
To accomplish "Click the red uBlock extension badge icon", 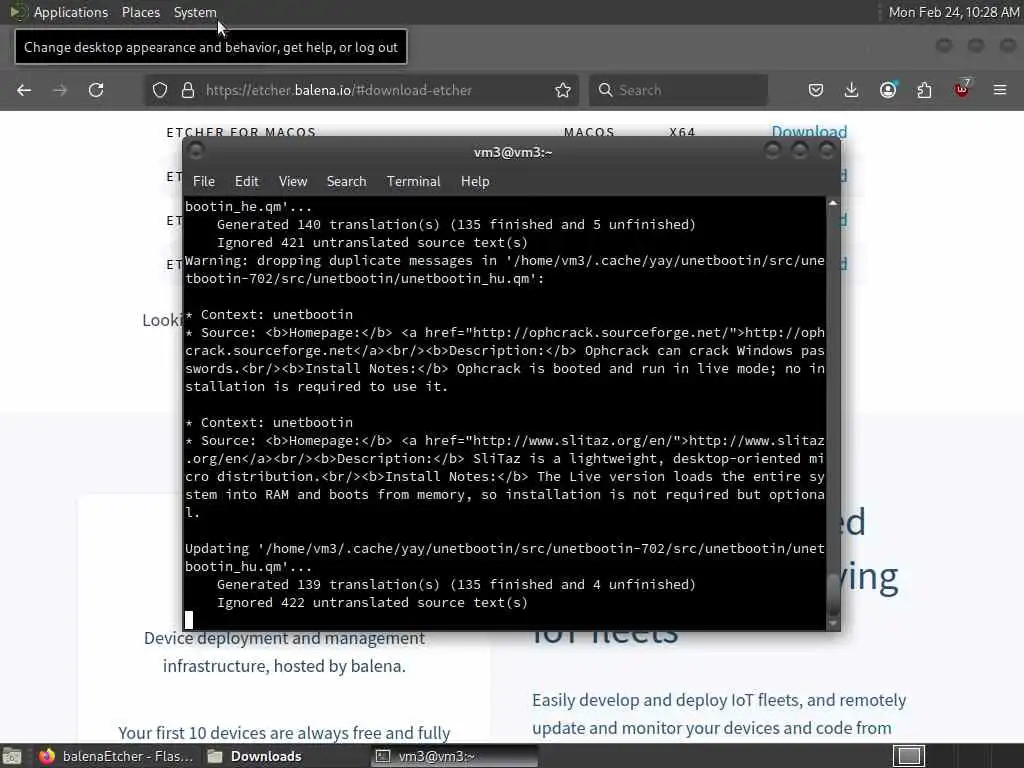I will [962, 89].
